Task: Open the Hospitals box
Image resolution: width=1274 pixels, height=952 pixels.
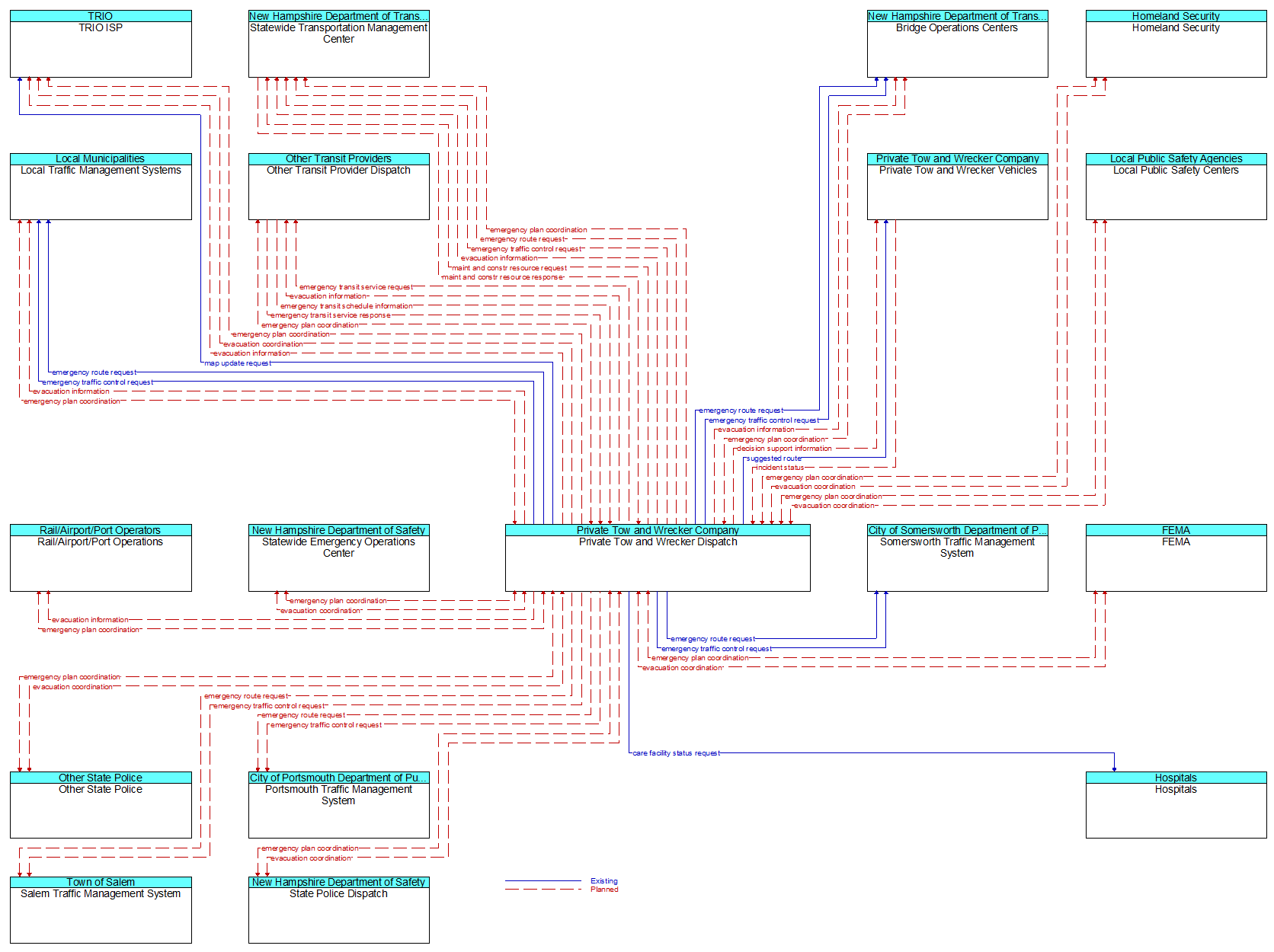Action: [x=1176, y=806]
